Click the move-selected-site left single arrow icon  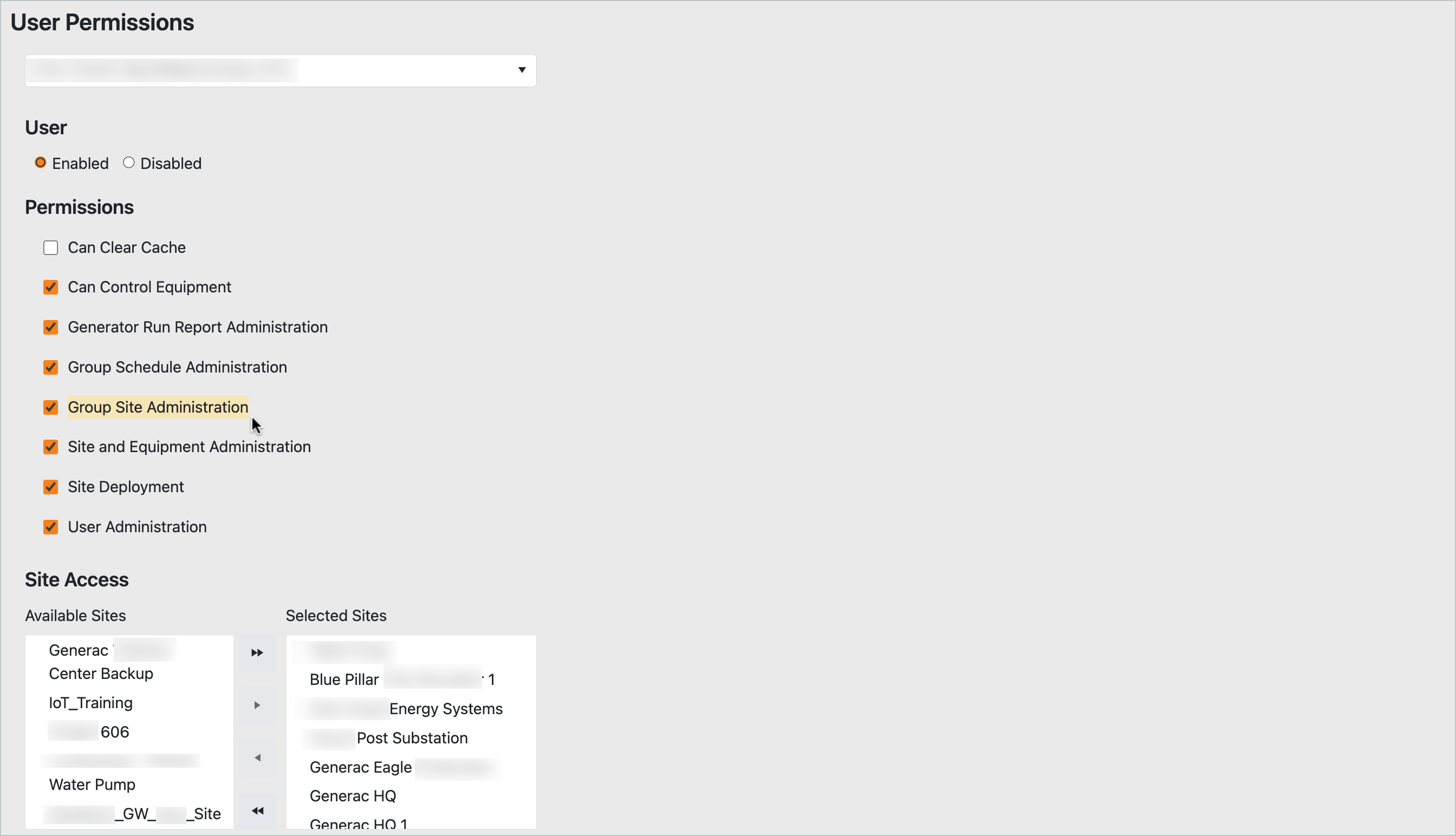[x=257, y=758]
